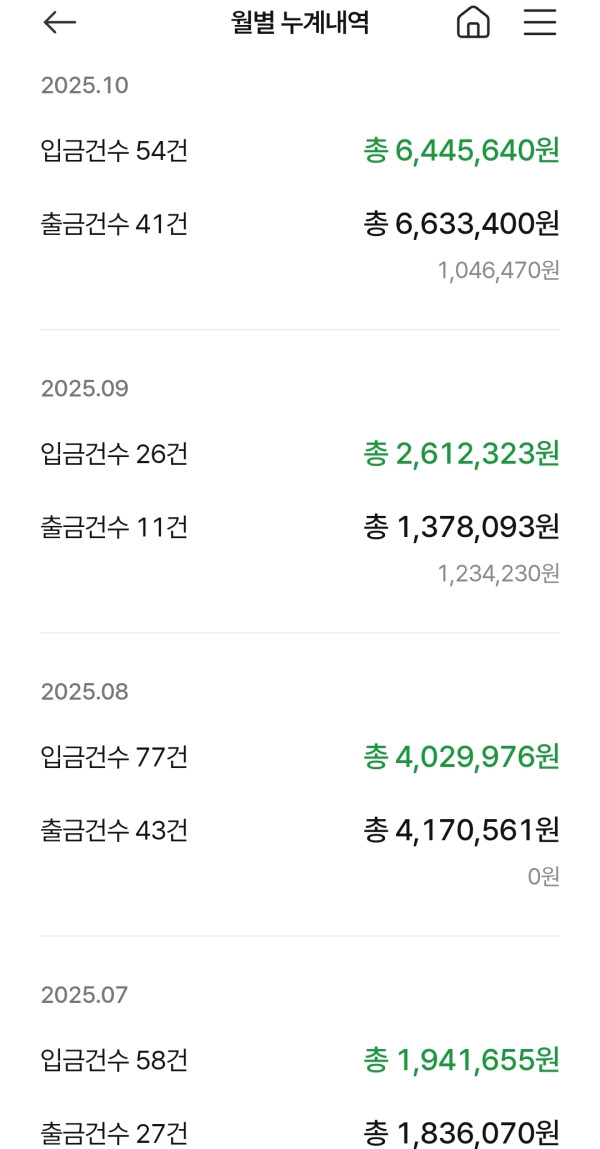
Task: Tap August withdrawal total 4,170,561원
Action: (x=461, y=830)
